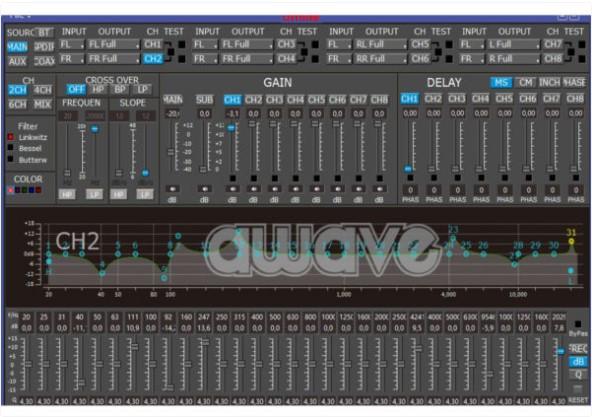Screen dimensions: 592x417
Task: Click the speaker icon under the CH5 gain slider
Action: [316, 188]
